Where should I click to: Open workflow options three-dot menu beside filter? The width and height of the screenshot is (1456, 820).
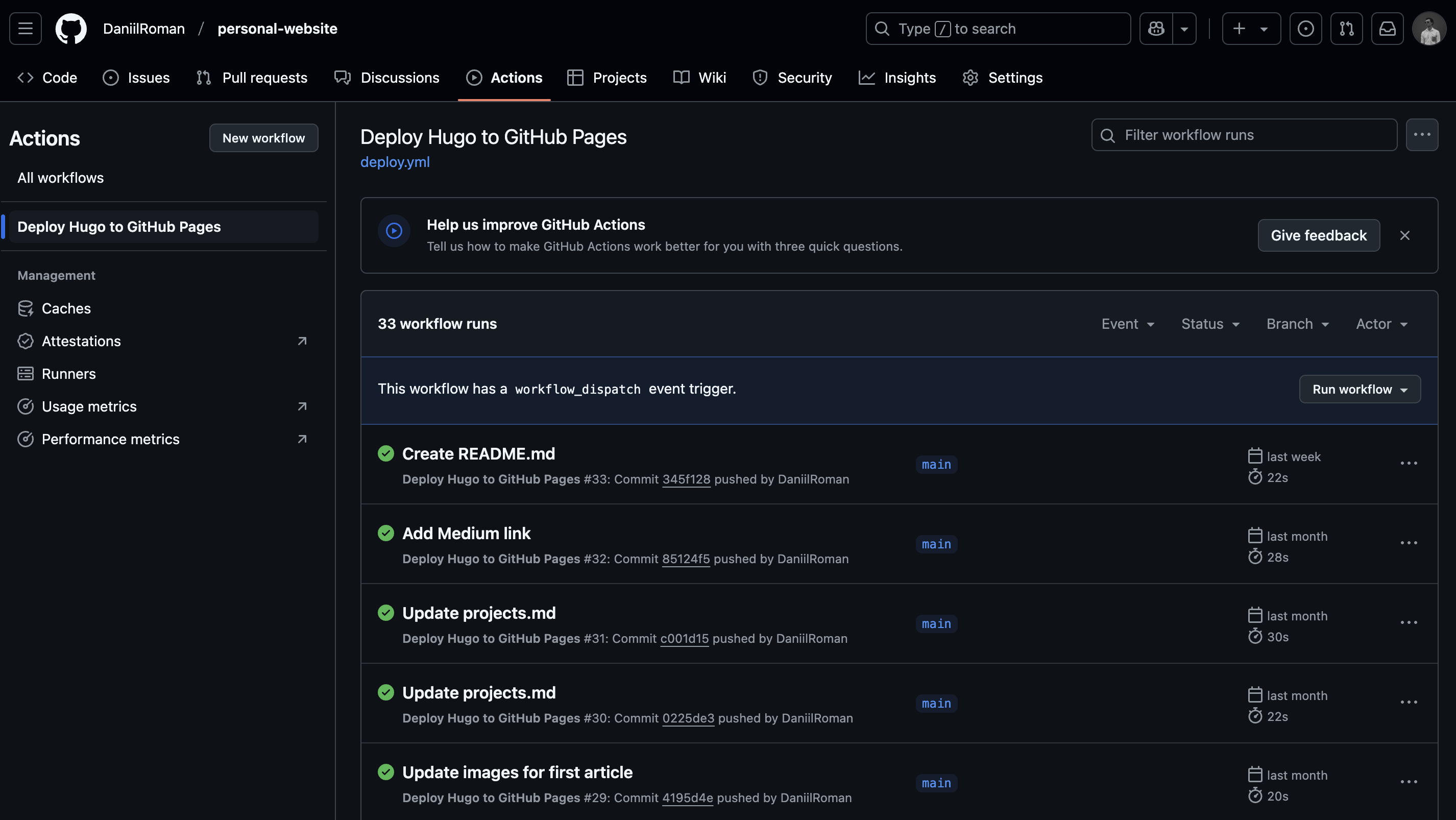[1421, 135]
